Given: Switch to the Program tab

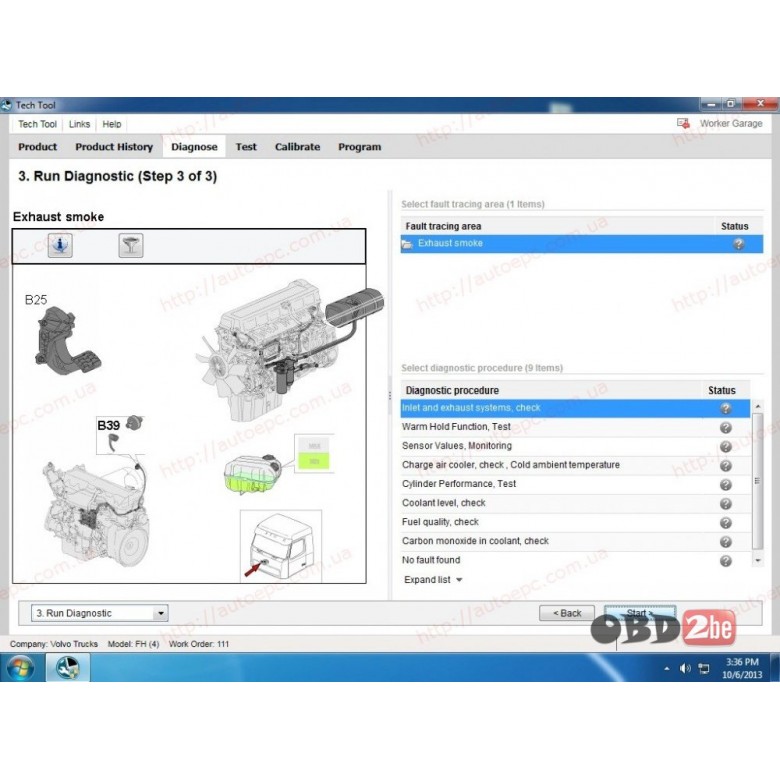Looking at the screenshot, I should (x=359, y=147).
